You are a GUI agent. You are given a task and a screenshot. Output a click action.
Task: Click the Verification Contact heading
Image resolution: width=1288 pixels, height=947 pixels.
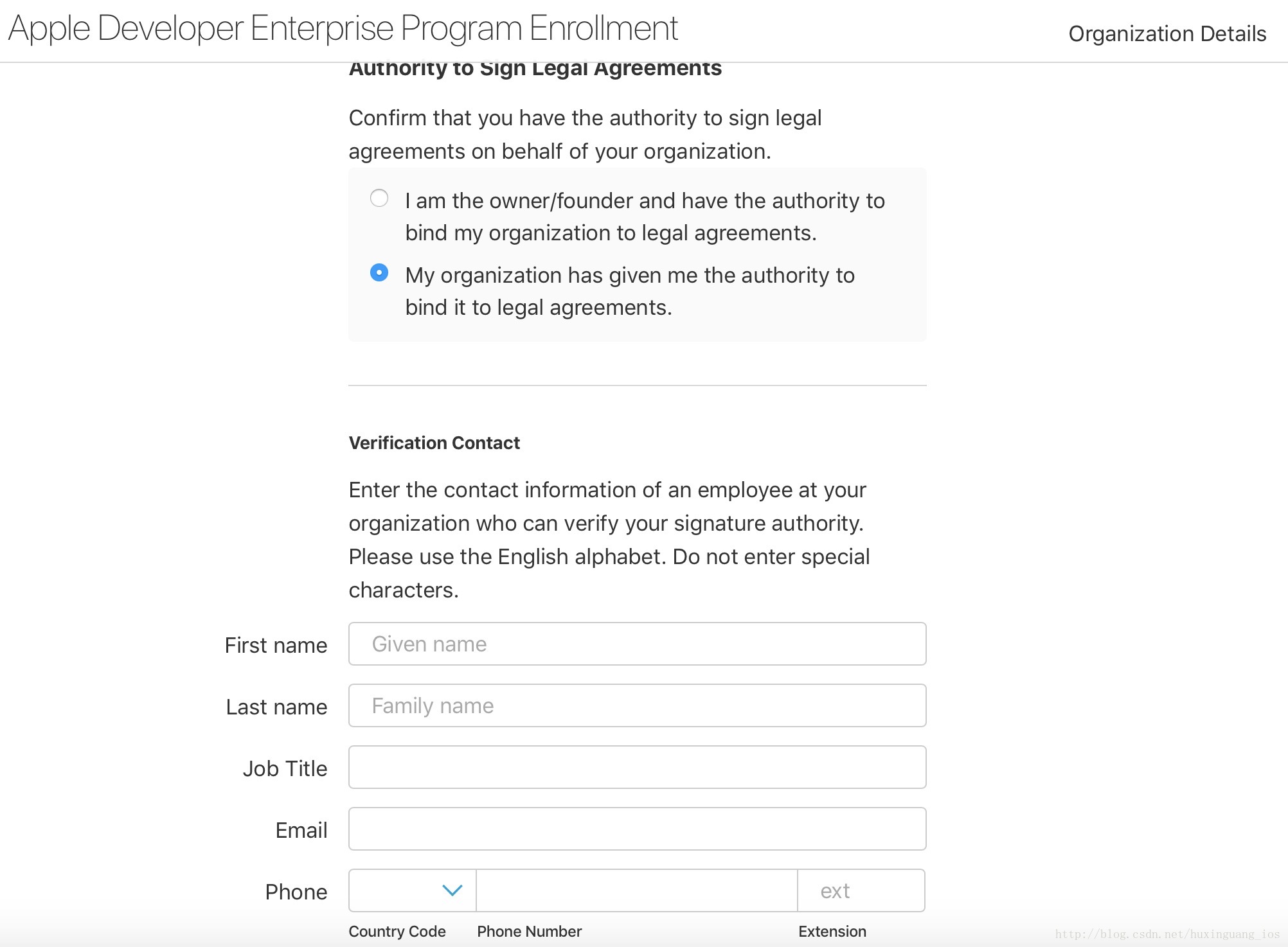(x=434, y=443)
